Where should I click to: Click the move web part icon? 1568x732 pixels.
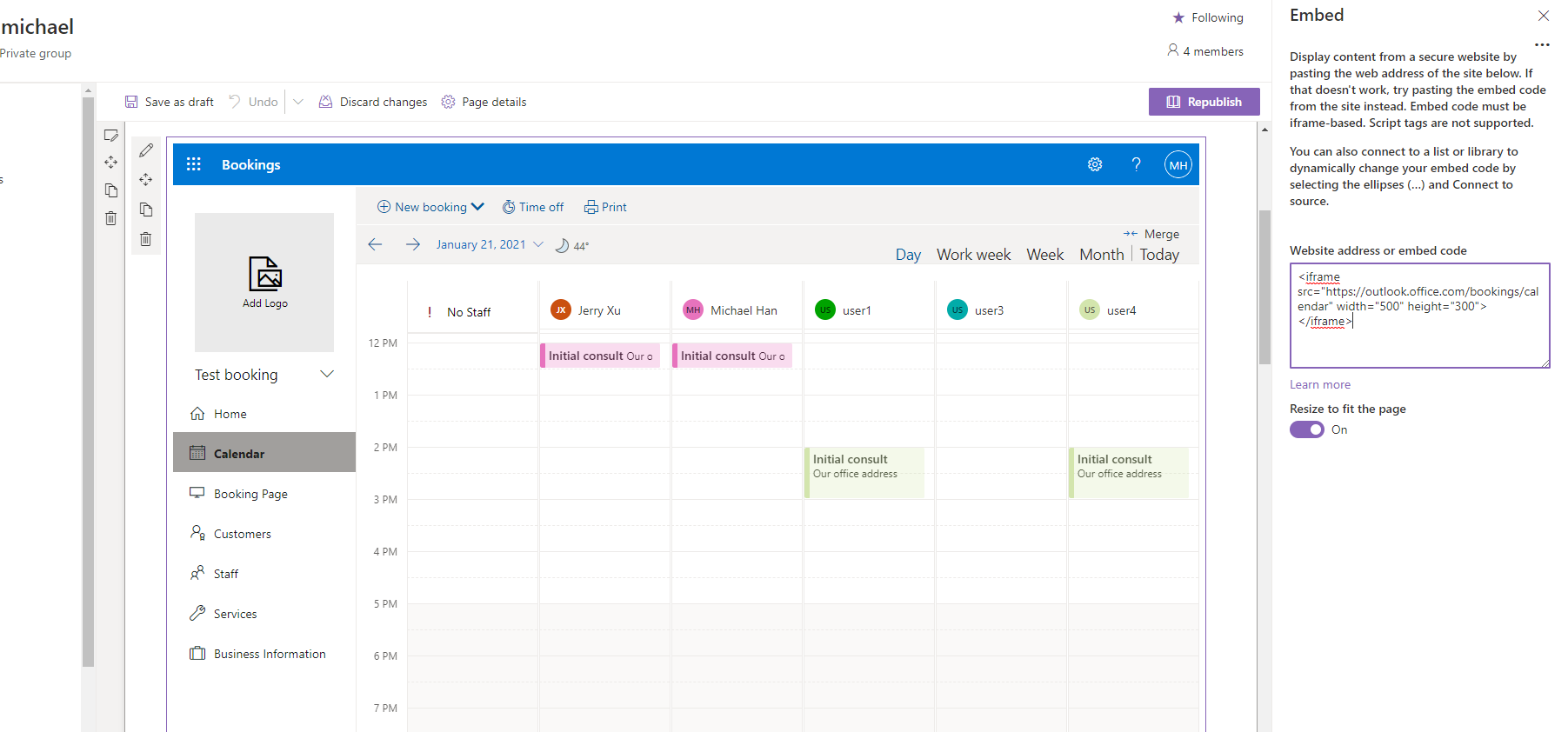click(146, 180)
